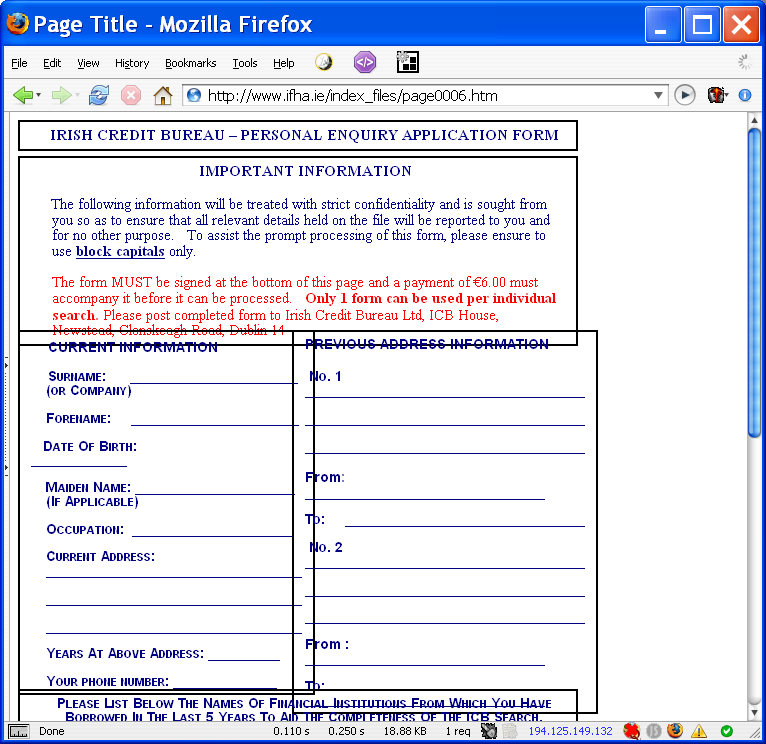Click the 'YOUR PHONE NUMBER:' label
Screen dimensions: 766x744
click(x=107, y=682)
